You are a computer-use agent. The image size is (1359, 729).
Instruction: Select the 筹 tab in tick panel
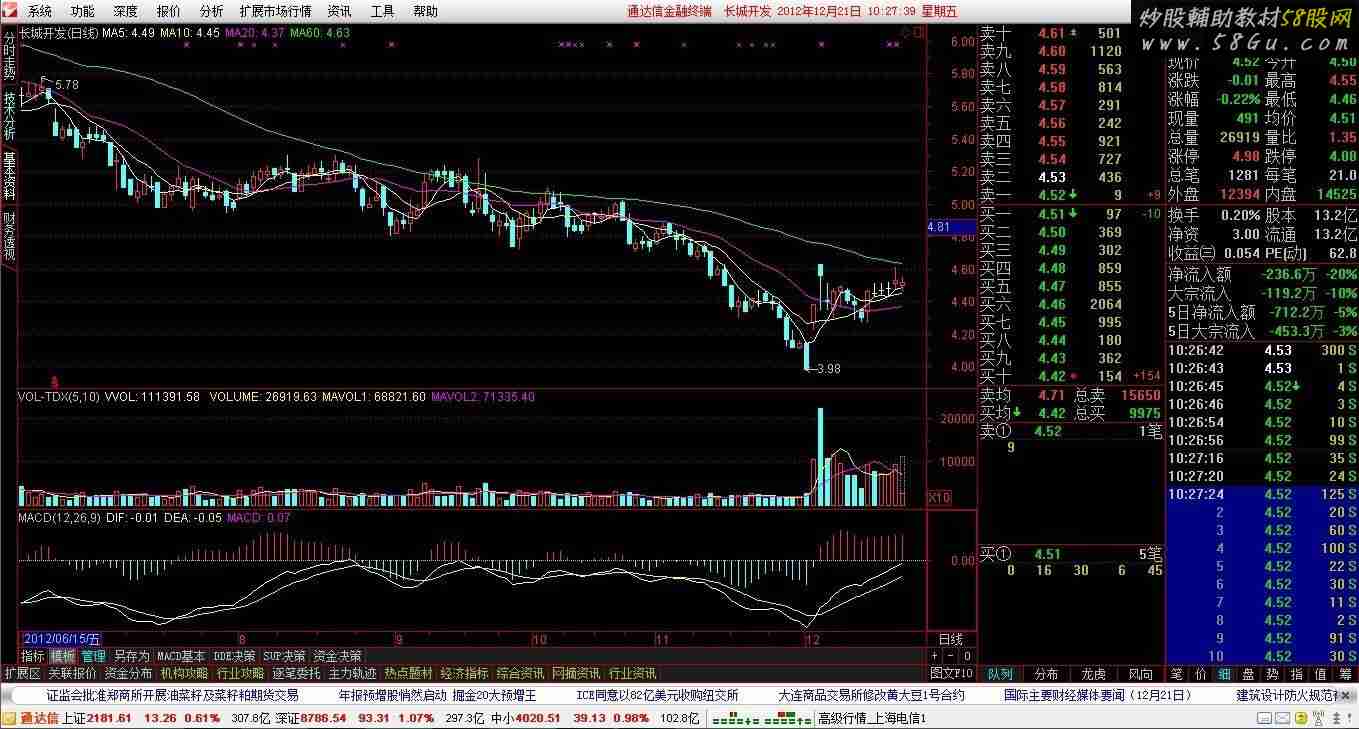(x=1345, y=674)
